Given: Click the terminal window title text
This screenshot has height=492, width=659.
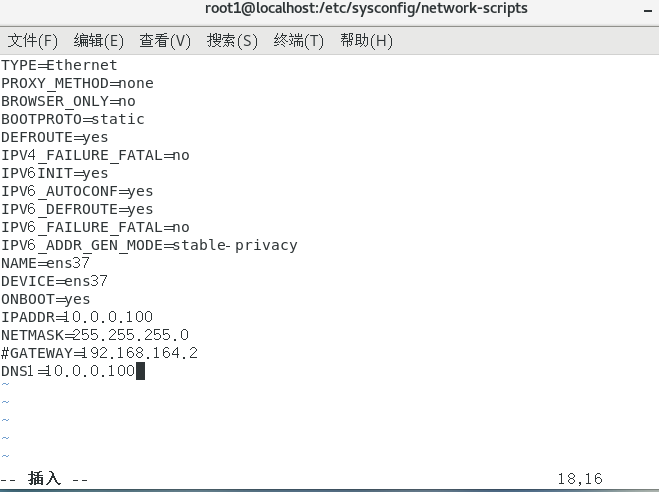Looking at the screenshot, I should click(366, 8).
